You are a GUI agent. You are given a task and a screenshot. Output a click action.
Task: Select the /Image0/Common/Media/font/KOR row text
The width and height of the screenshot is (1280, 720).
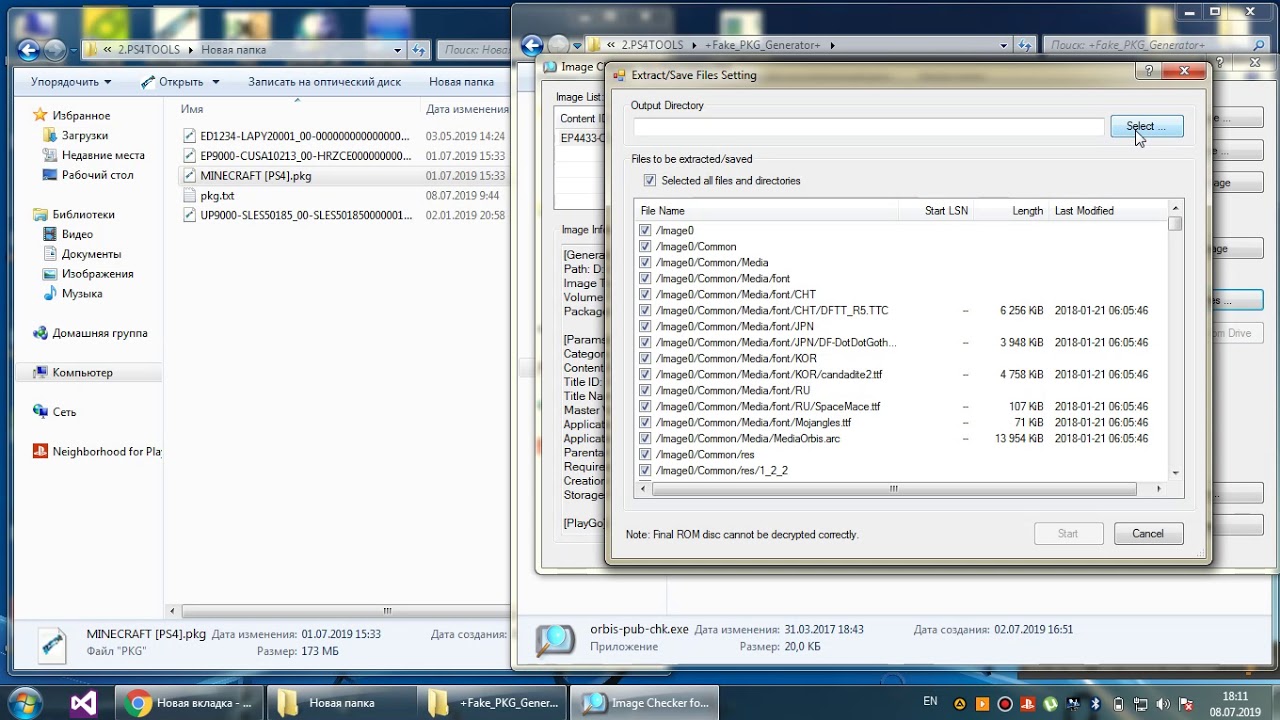(x=736, y=359)
